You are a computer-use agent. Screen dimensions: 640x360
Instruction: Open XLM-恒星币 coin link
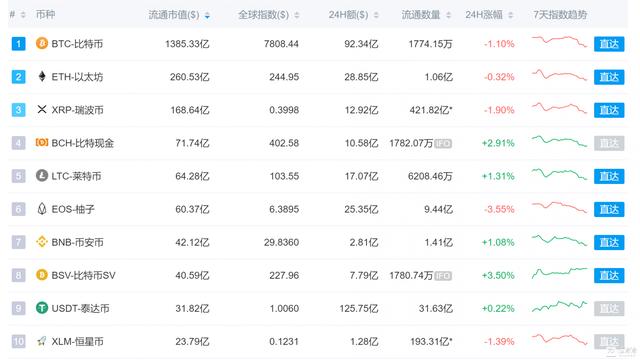(77, 341)
